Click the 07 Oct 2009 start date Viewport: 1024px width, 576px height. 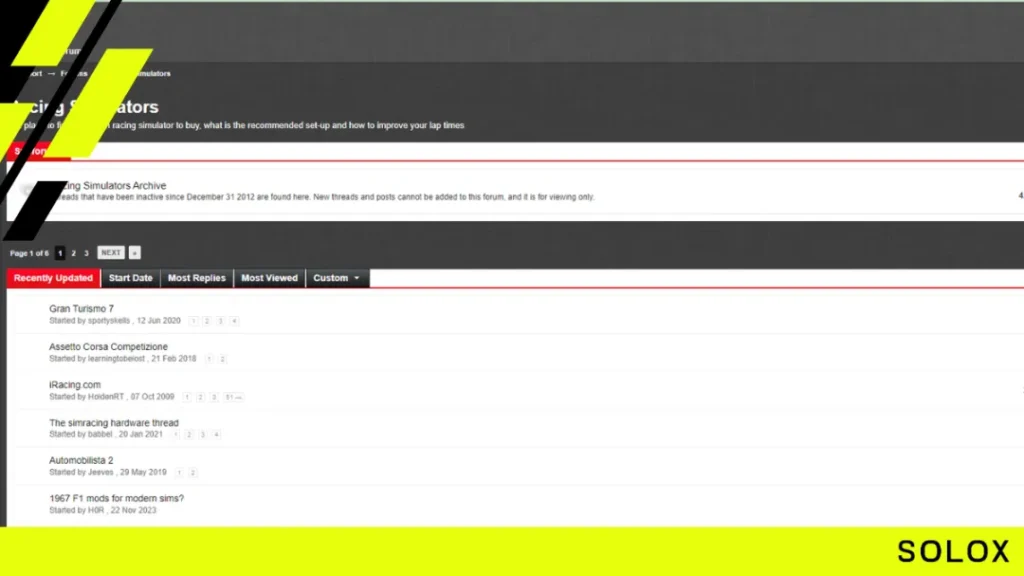(152, 396)
